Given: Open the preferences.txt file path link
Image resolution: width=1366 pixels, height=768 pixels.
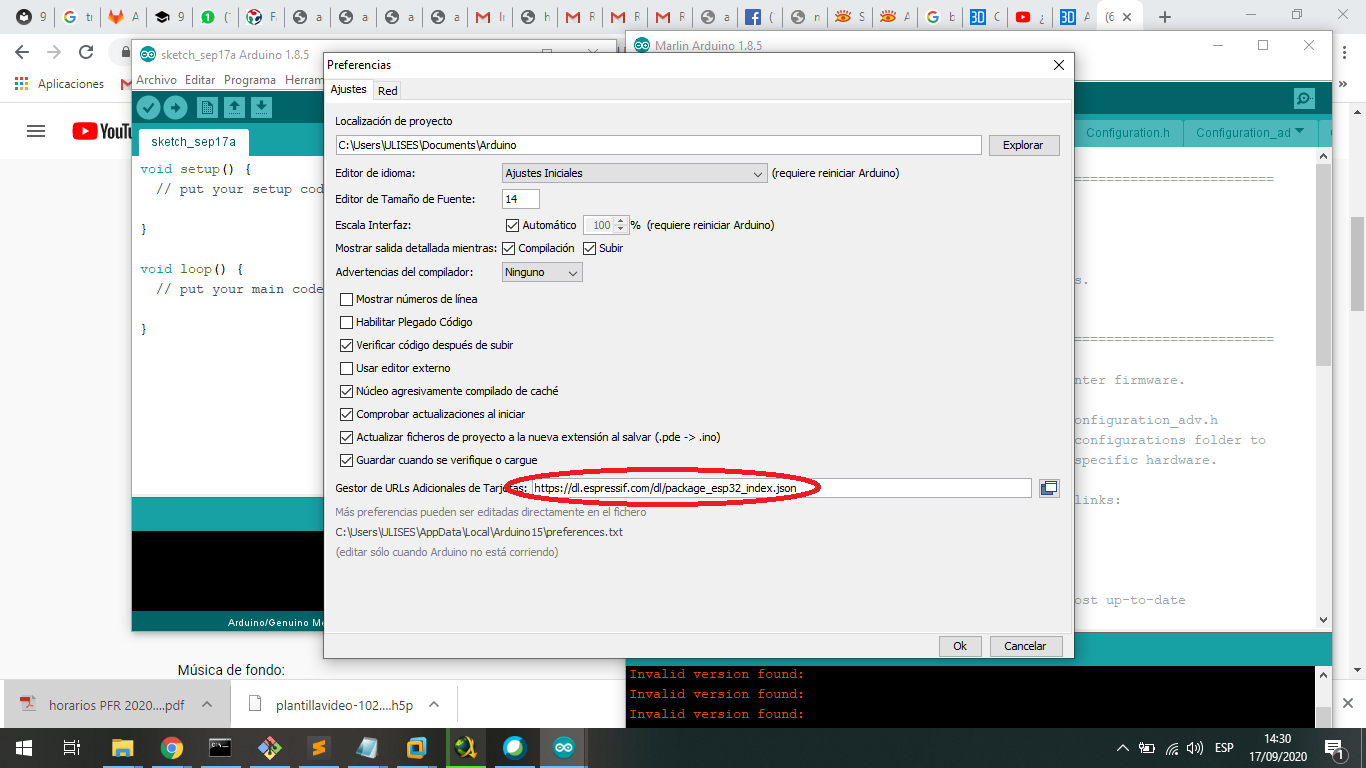Looking at the screenshot, I should coord(479,532).
